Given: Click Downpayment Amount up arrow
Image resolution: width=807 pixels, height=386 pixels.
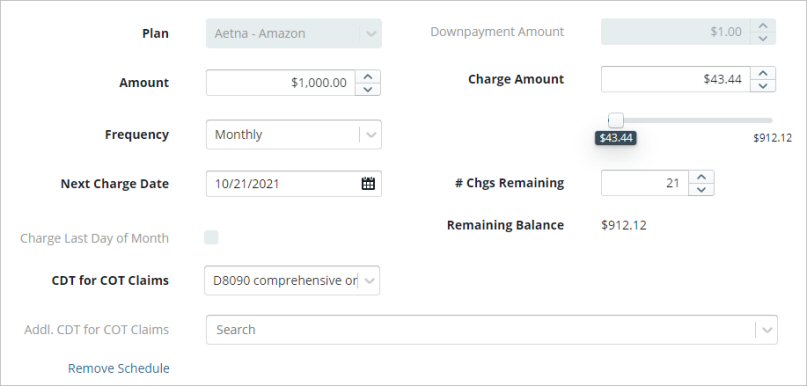Looking at the screenshot, I should pyautogui.click(x=763, y=26).
